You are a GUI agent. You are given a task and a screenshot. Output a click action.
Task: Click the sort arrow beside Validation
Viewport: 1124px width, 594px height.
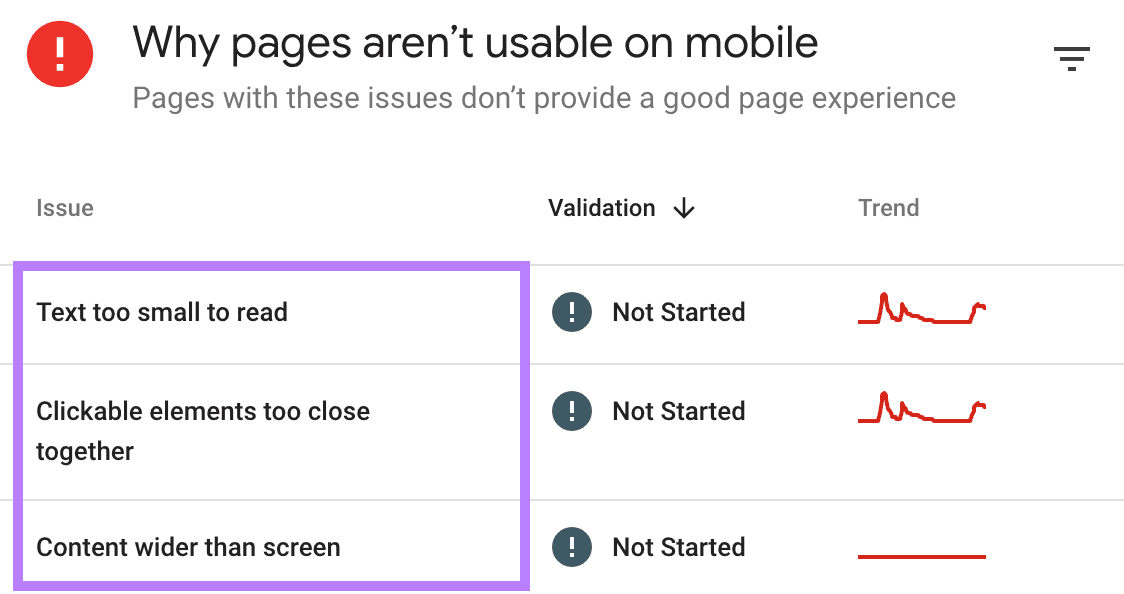684,208
